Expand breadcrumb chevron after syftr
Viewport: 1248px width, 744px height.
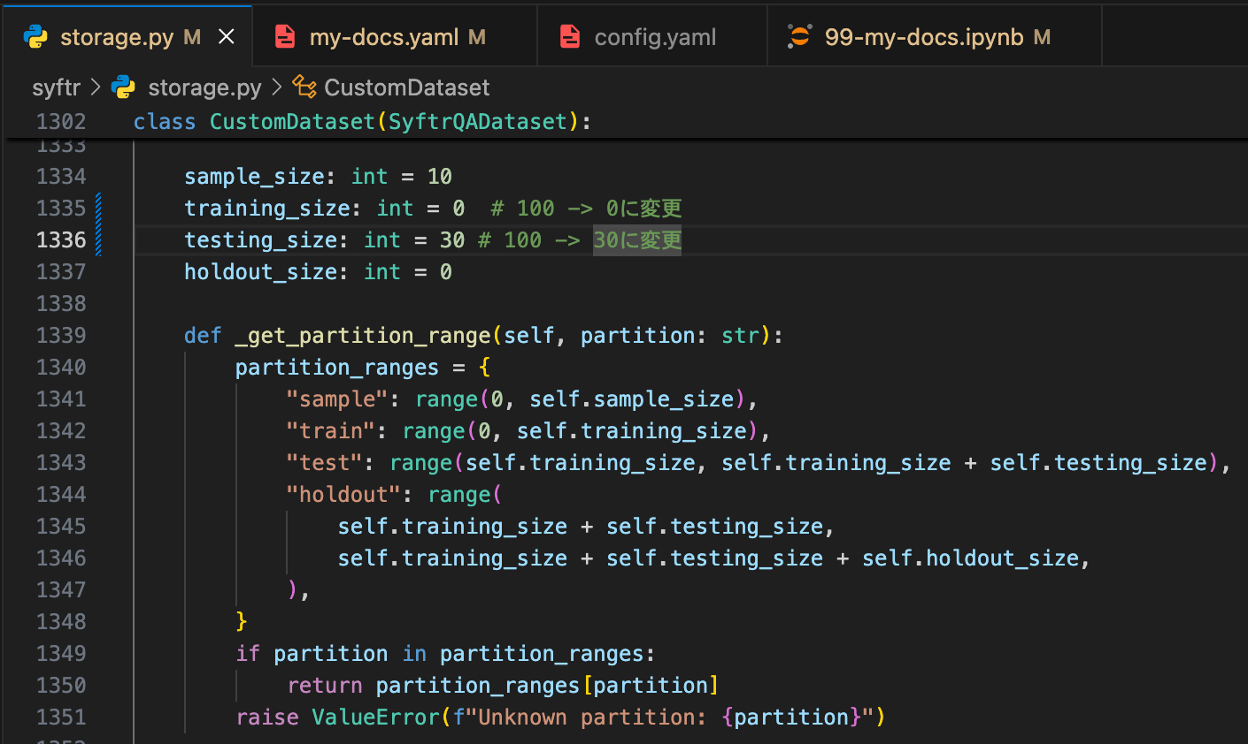click(x=96, y=88)
